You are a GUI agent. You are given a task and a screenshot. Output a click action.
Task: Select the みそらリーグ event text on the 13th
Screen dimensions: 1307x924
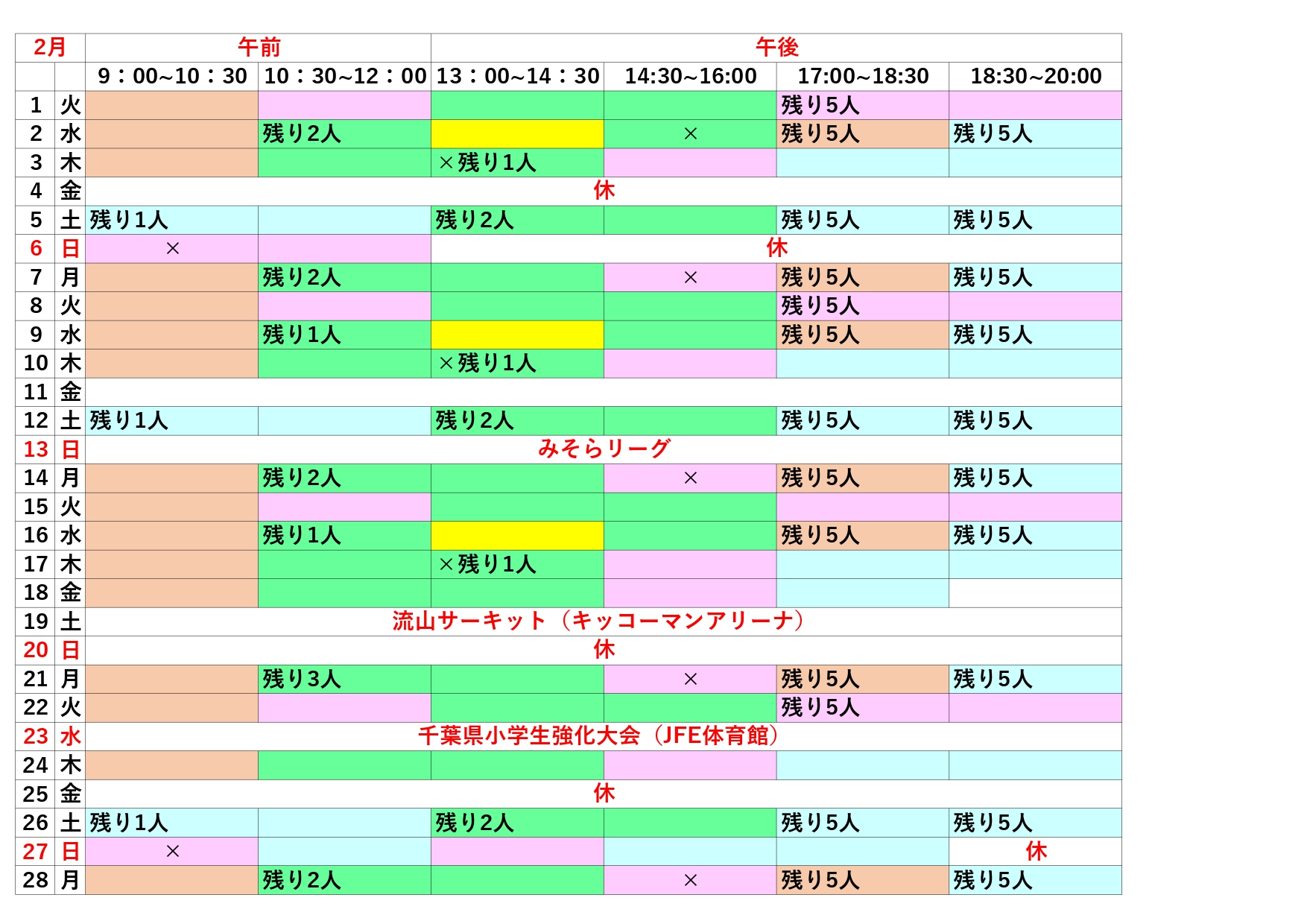604,449
